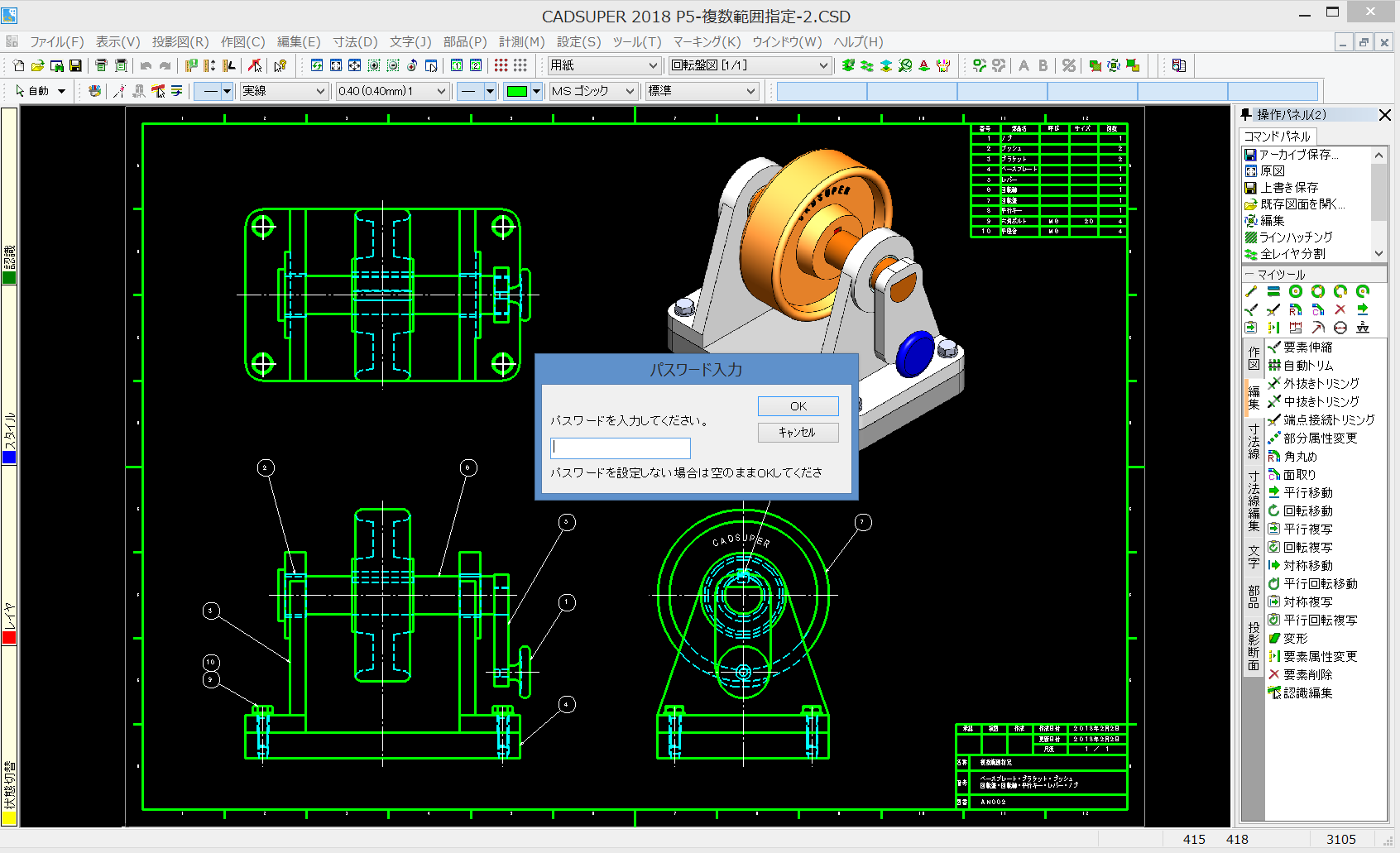
Task: Collapse the マイツール section
Action: 1249,275
